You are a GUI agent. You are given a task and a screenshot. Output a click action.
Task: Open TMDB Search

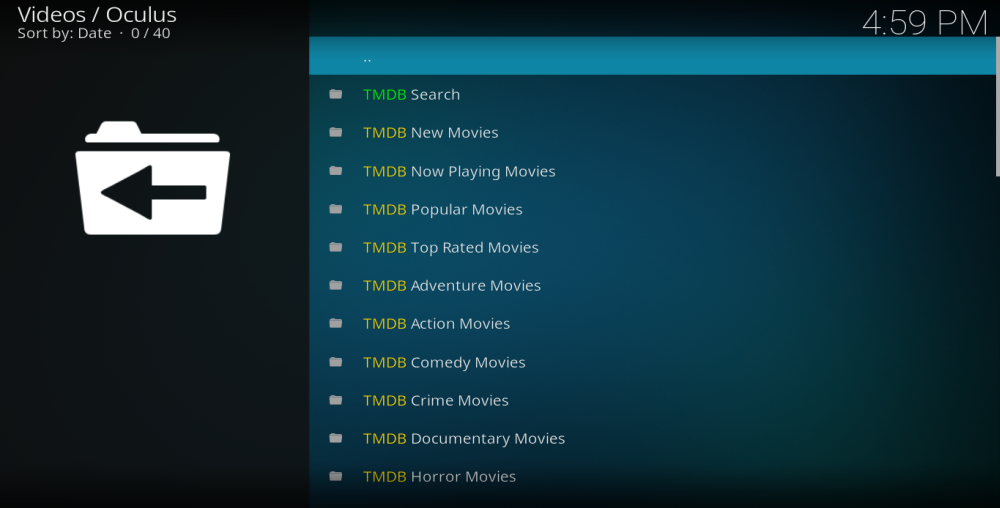pos(411,95)
